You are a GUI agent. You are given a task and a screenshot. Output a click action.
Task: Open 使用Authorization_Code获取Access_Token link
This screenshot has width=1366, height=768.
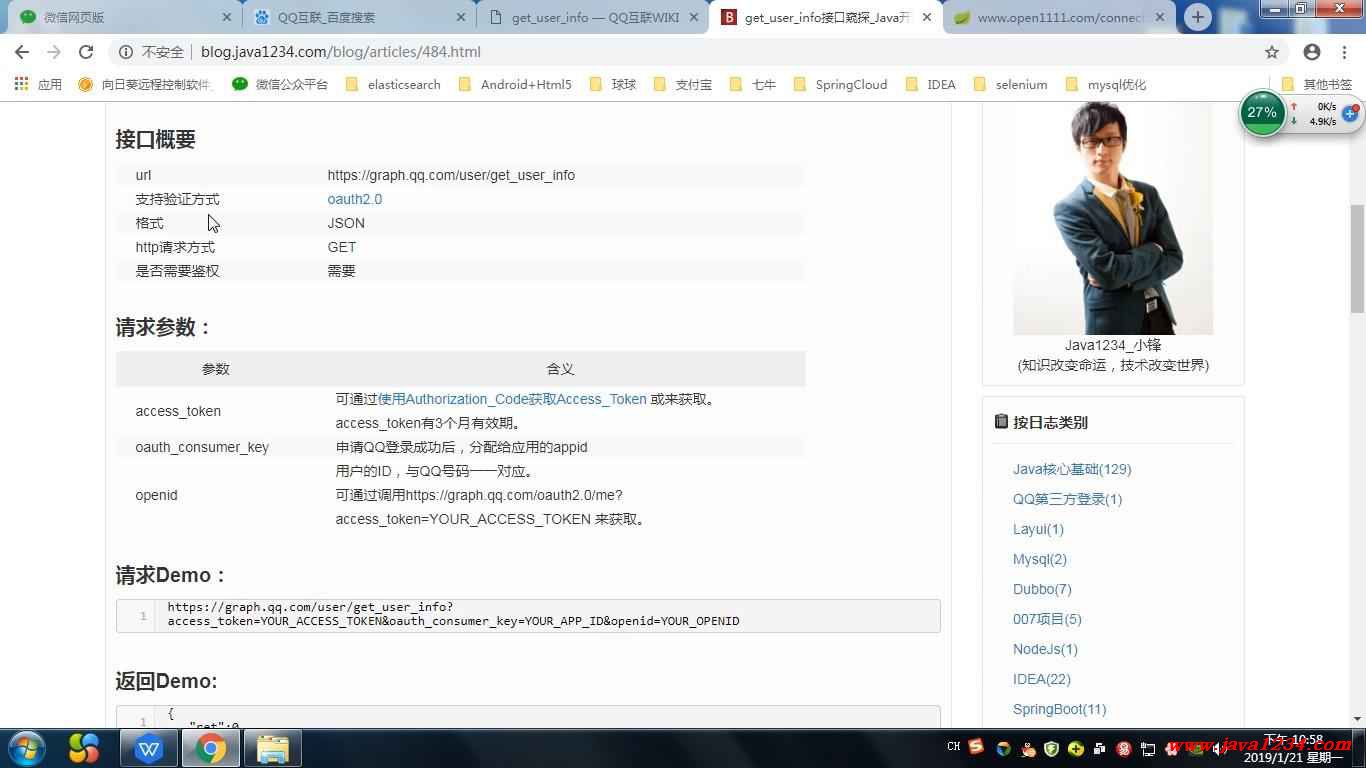tap(512, 399)
